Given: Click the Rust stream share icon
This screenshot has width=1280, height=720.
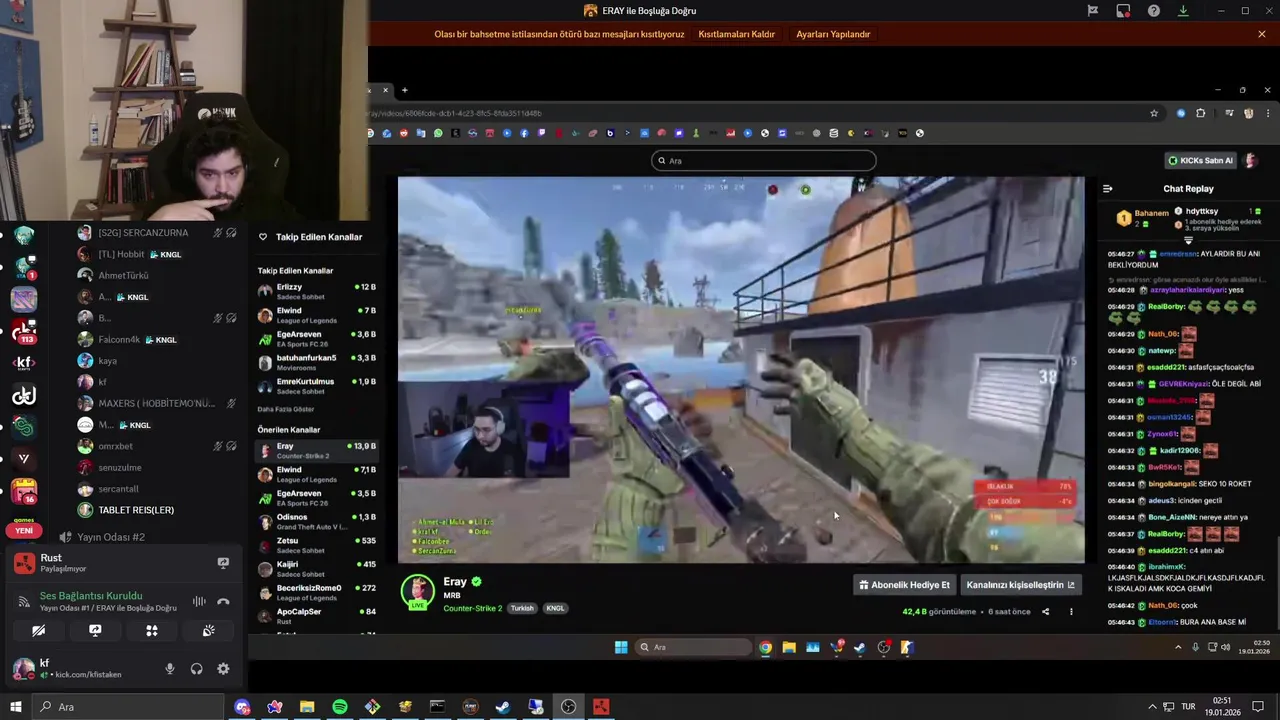Looking at the screenshot, I should (x=223, y=563).
